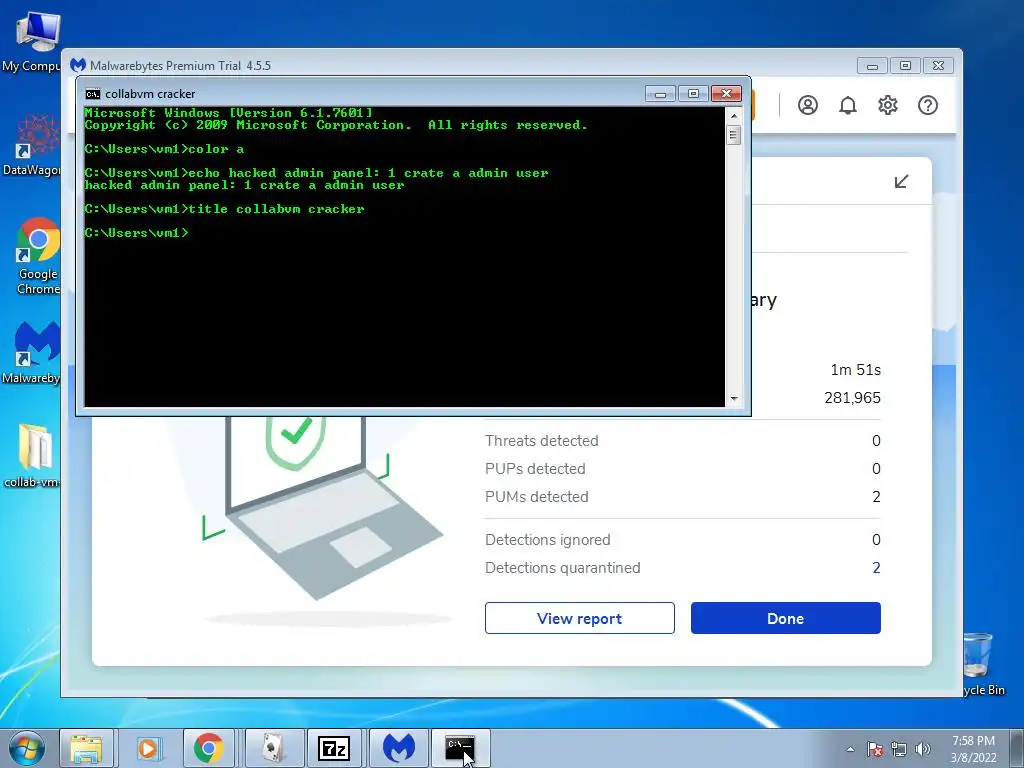This screenshot has width=1024, height=768.
Task: Minimize the collabvm cracker window
Action: 660,94
